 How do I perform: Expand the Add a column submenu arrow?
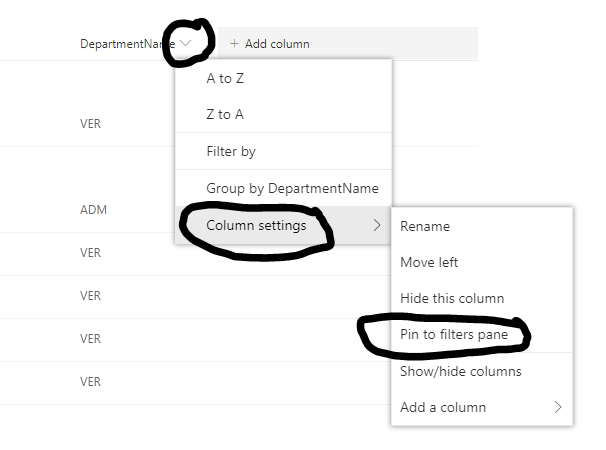point(558,407)
